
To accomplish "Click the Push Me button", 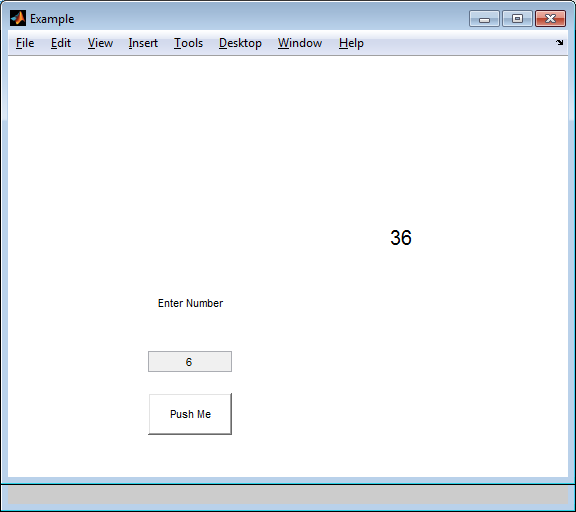I will (x=190, y=414).
